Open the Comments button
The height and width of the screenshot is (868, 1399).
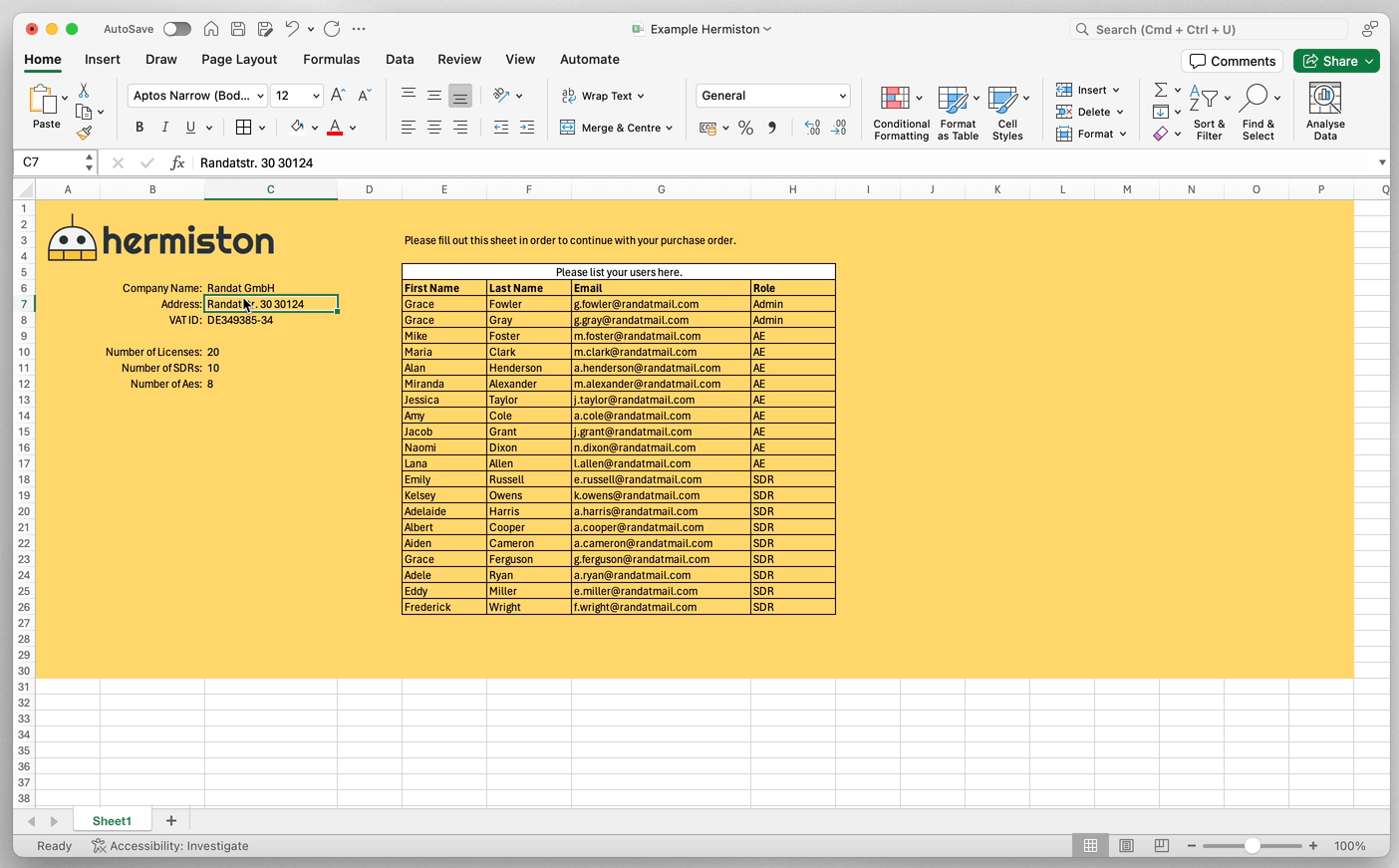1233,61
